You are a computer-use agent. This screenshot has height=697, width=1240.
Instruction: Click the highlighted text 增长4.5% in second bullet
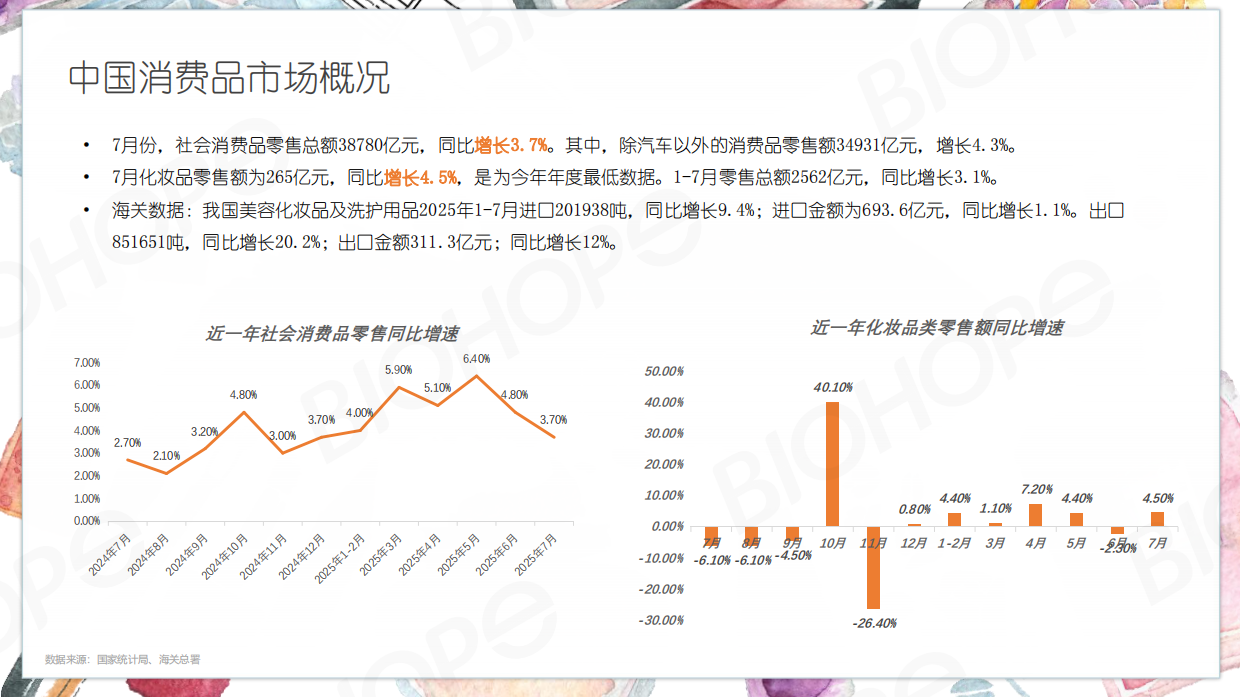(421, 179)
